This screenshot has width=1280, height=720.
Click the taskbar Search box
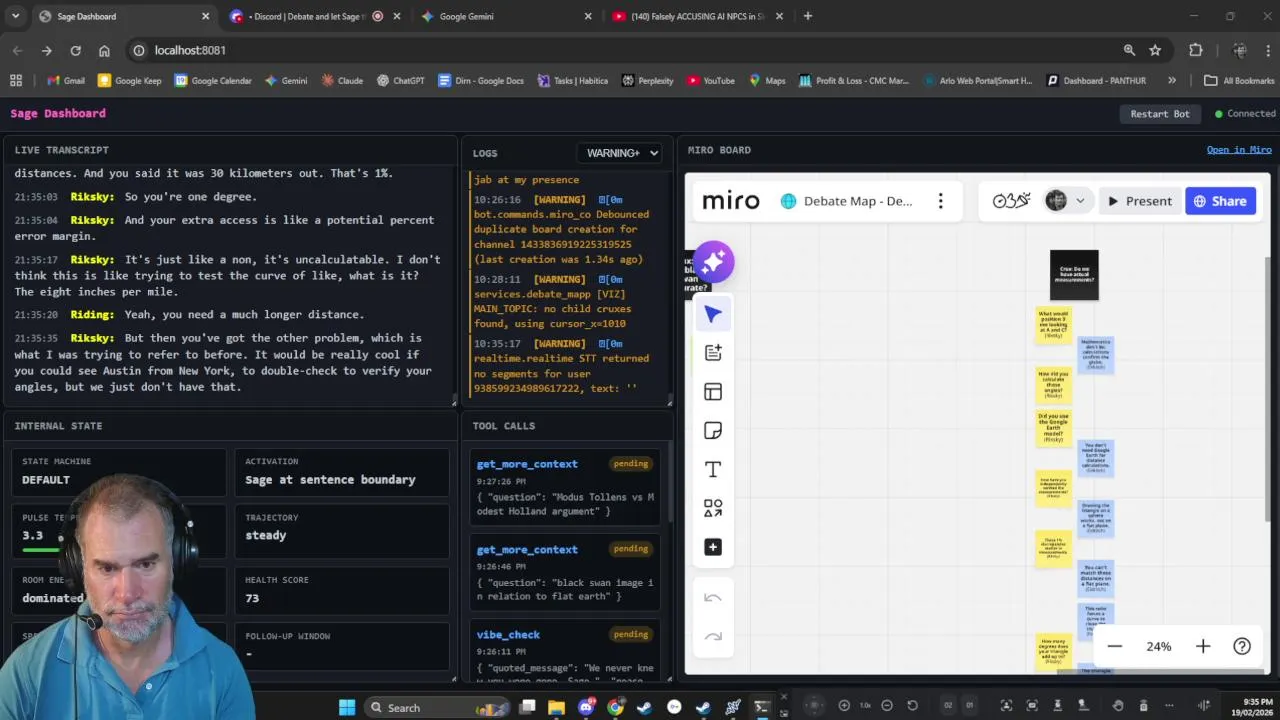coord(437,707)
